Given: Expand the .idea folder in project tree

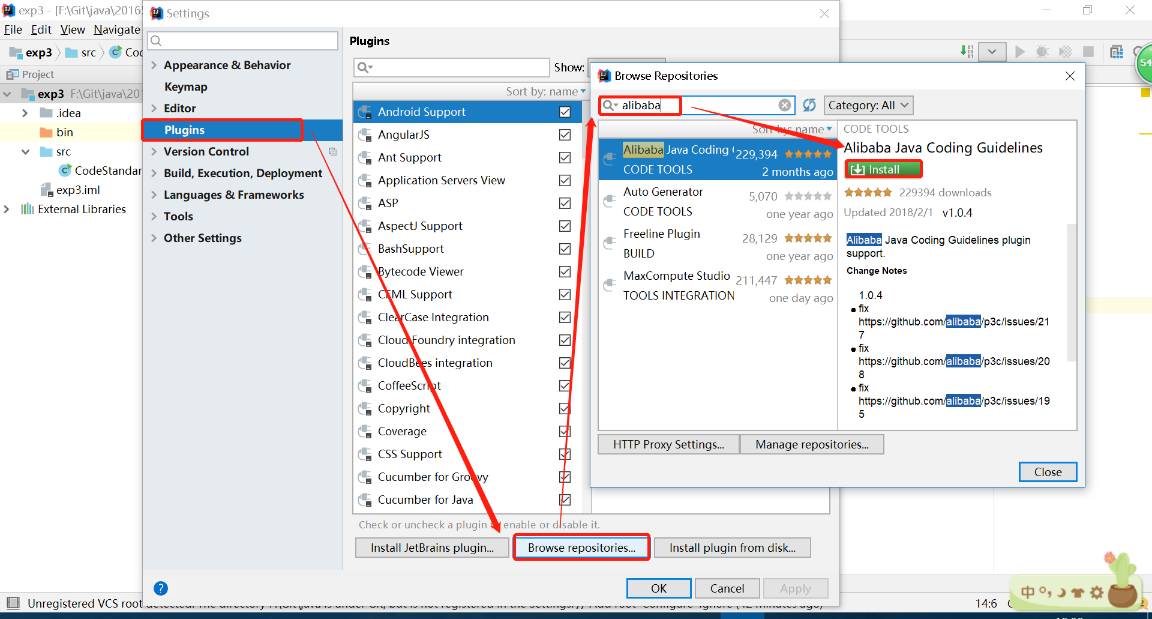Looking at the screenshot, I should 25,113.
